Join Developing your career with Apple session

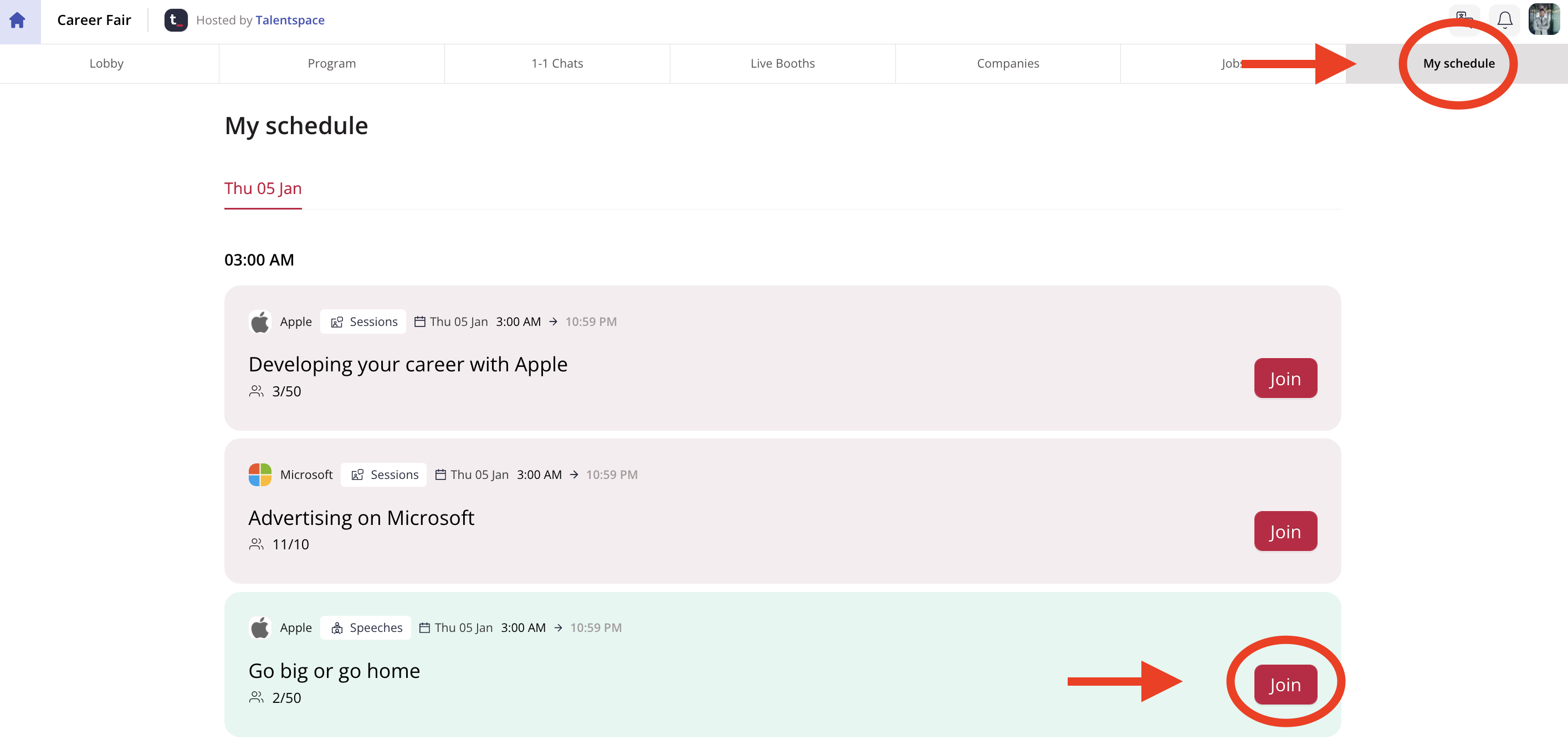[1285, 378]
